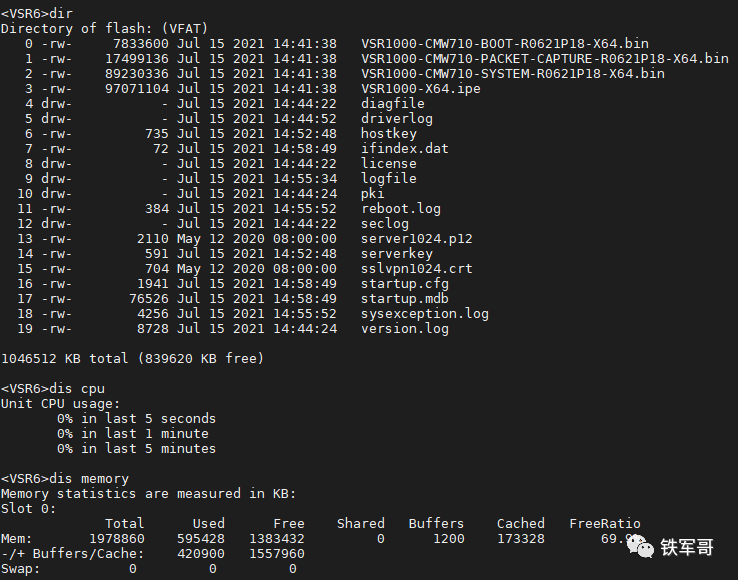Click the 'dis memory' command line
This screenshot has height=580, width=738.
tap(65, 479)
